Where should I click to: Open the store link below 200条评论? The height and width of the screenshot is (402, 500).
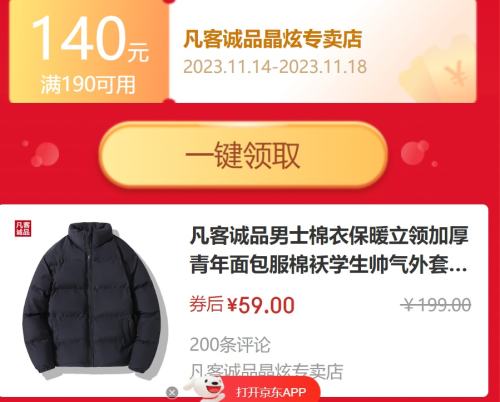tap(266, 371)
